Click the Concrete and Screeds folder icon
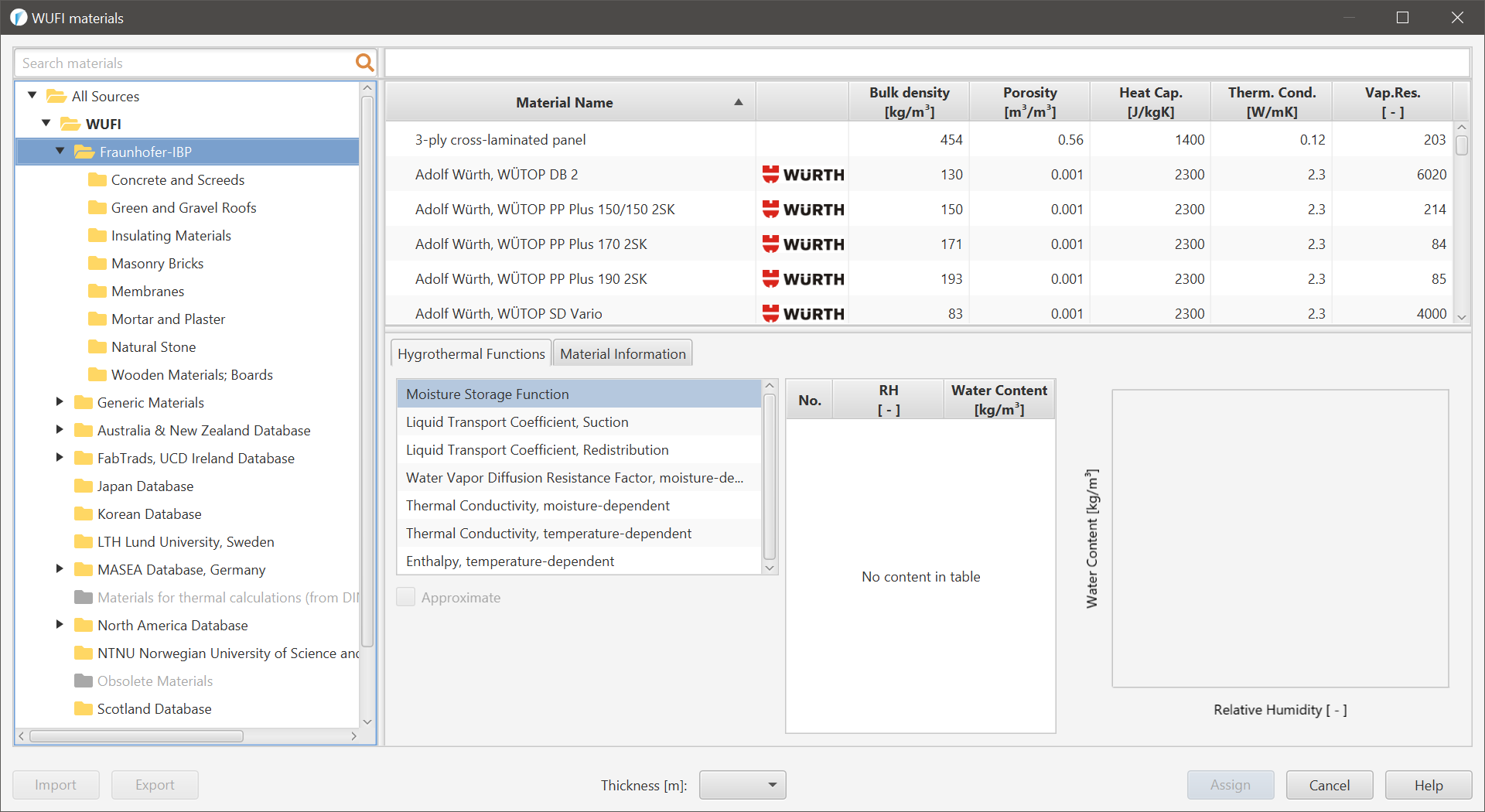 (97, 179)
